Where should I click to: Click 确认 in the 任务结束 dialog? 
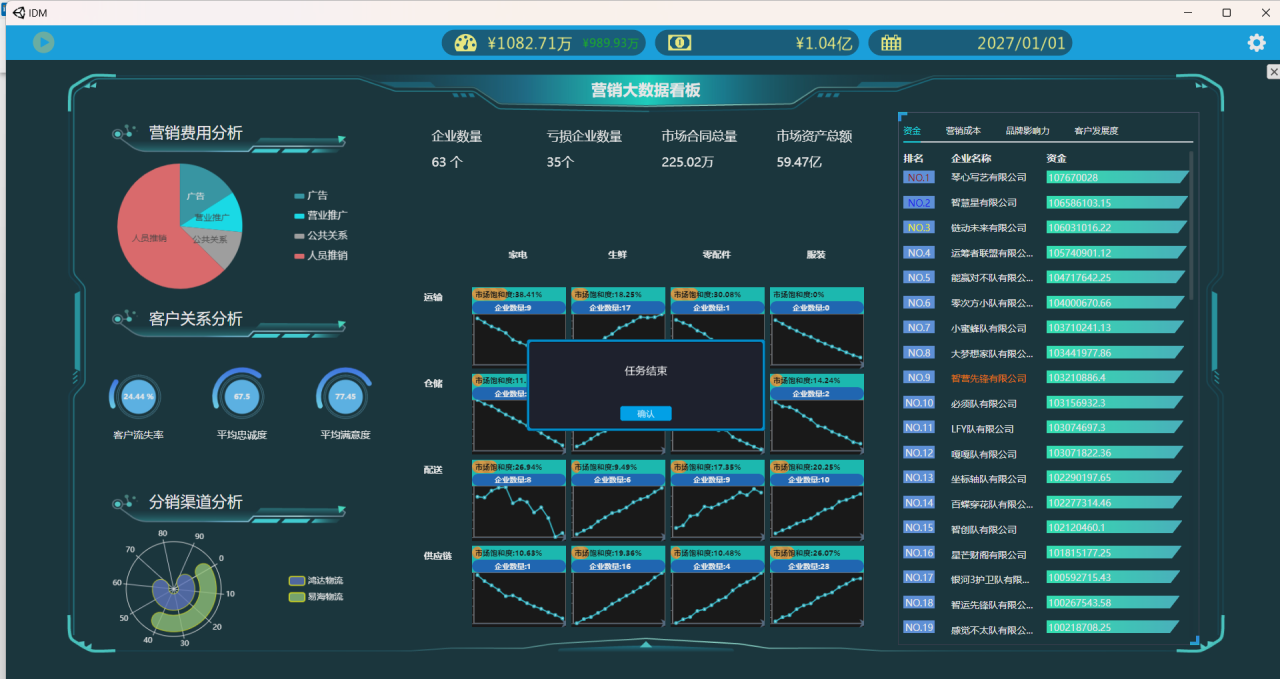point(645,414)
